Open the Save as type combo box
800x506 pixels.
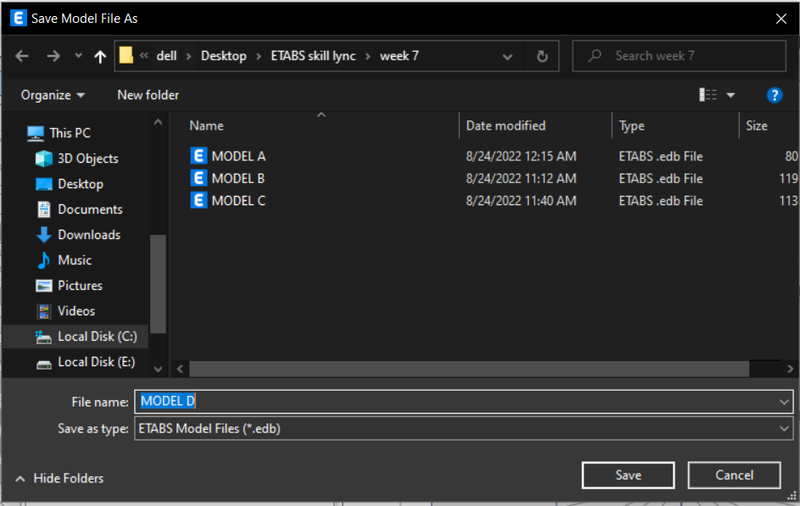(x=464, y=428)
